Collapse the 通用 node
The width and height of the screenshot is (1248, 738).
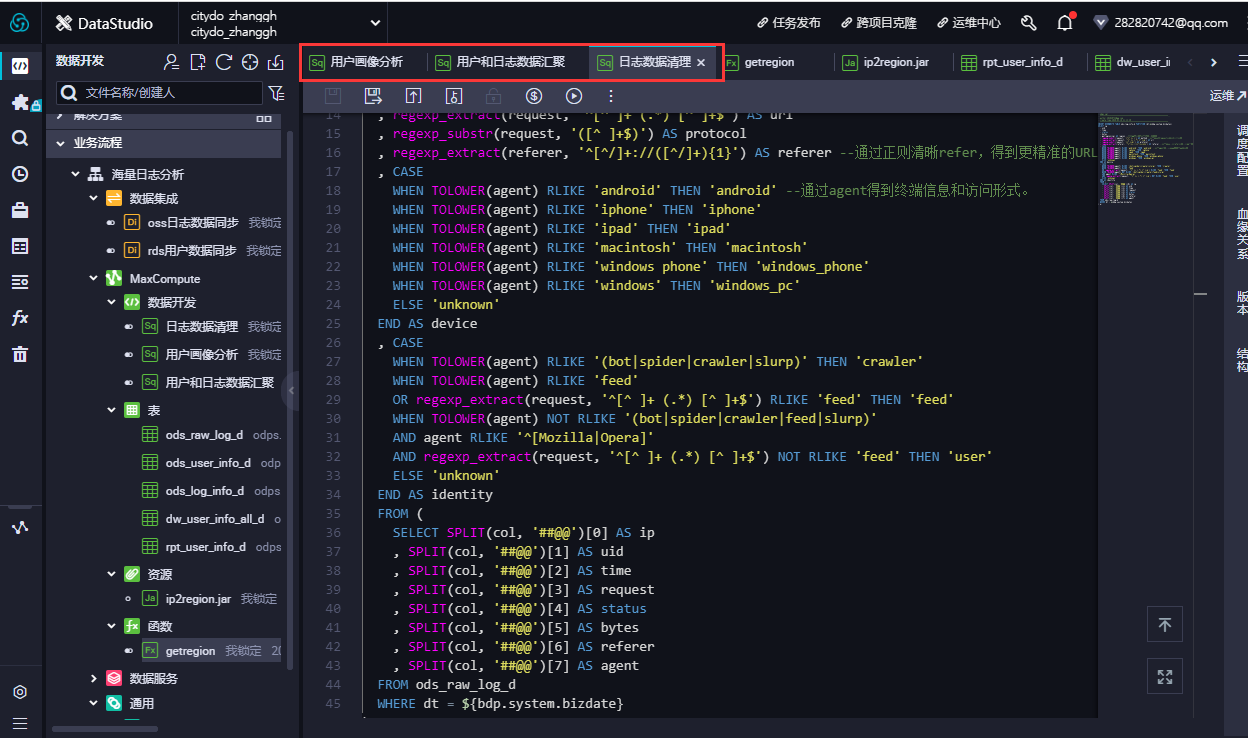pyautogui.click(x=94, y=703)
